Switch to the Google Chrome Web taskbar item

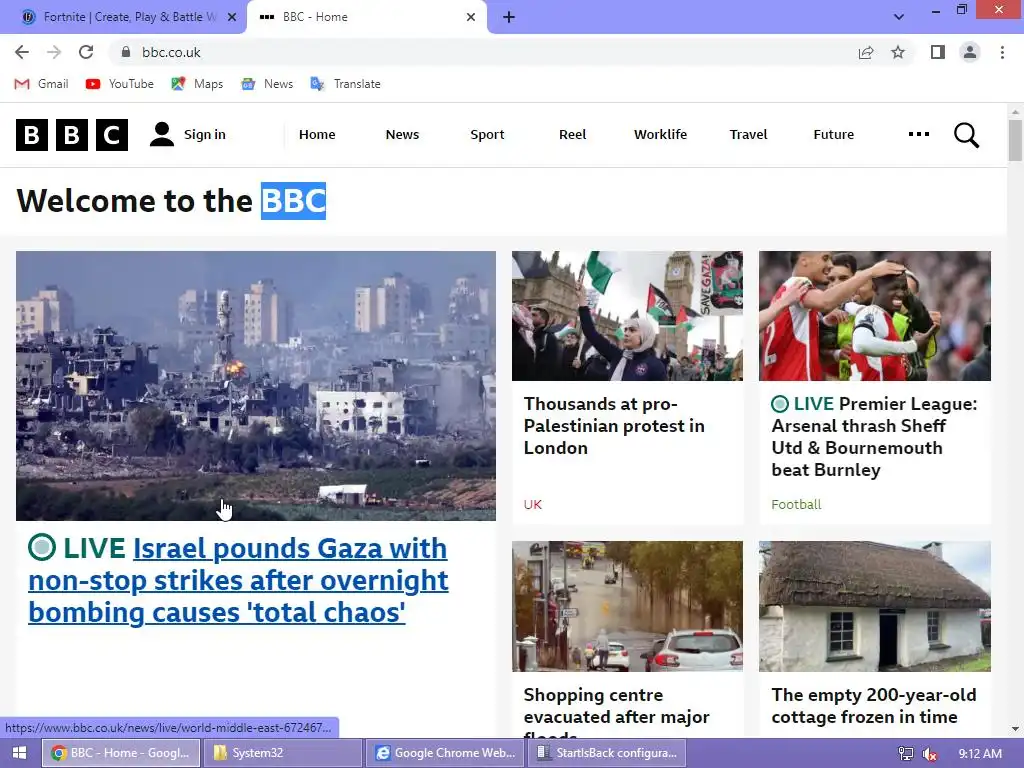(x=447, y=753)
